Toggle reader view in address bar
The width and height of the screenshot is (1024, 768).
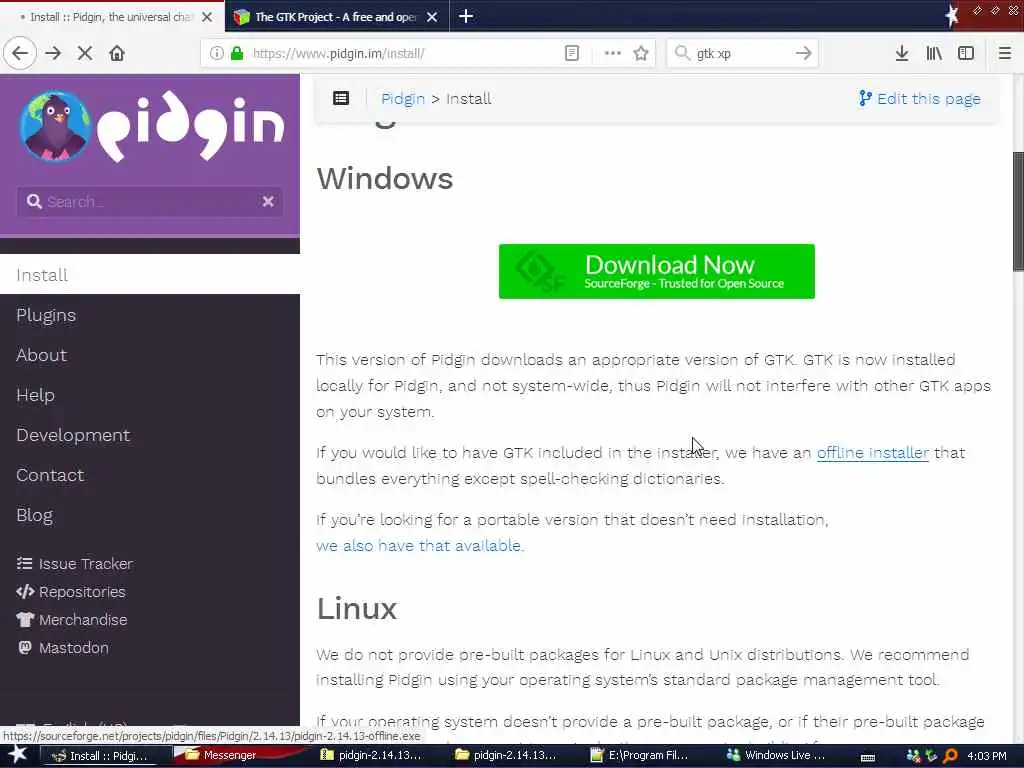(x=571, y=54)
